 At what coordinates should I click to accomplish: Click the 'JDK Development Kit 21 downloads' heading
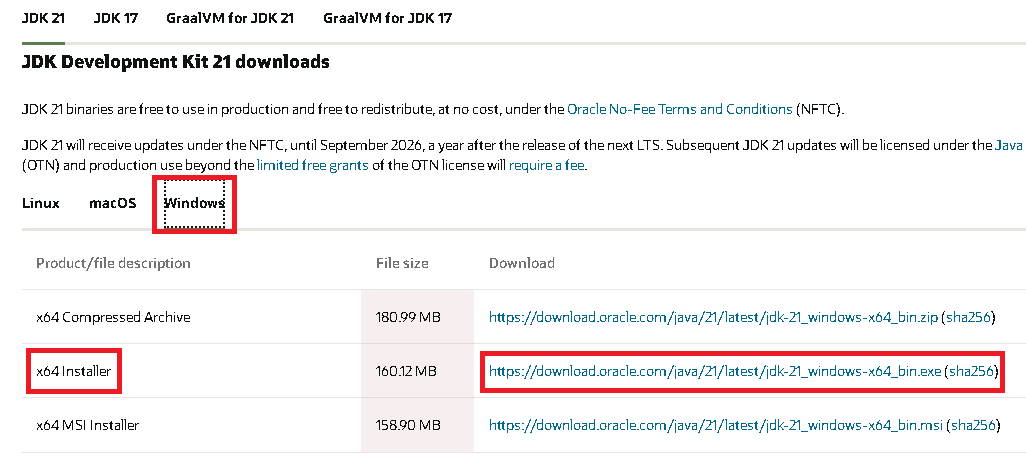(175, 62)
